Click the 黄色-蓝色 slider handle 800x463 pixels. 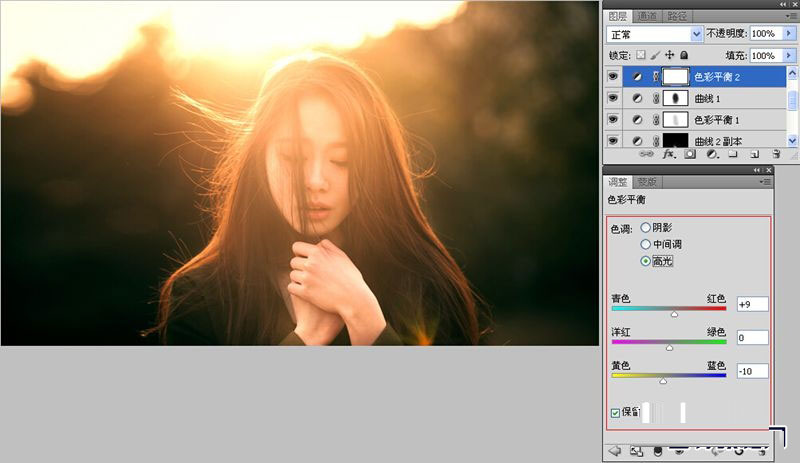click(x=663, y=381)
